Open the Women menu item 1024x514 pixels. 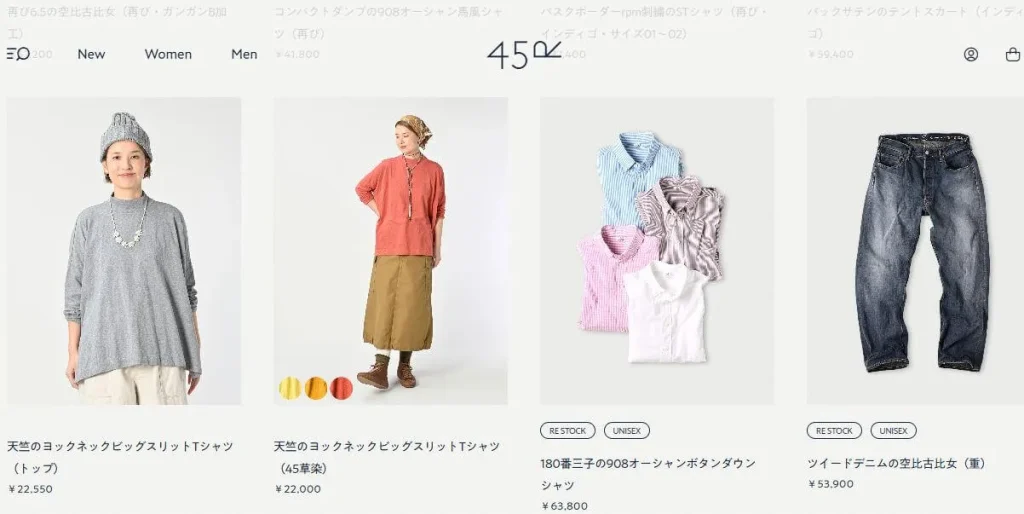coord(168,54)
